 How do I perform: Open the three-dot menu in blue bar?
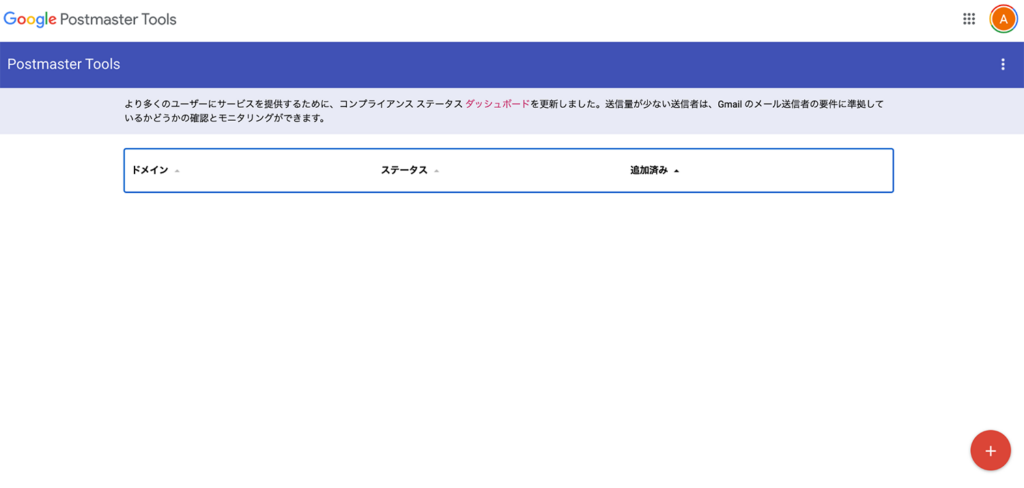[1003, 64]
